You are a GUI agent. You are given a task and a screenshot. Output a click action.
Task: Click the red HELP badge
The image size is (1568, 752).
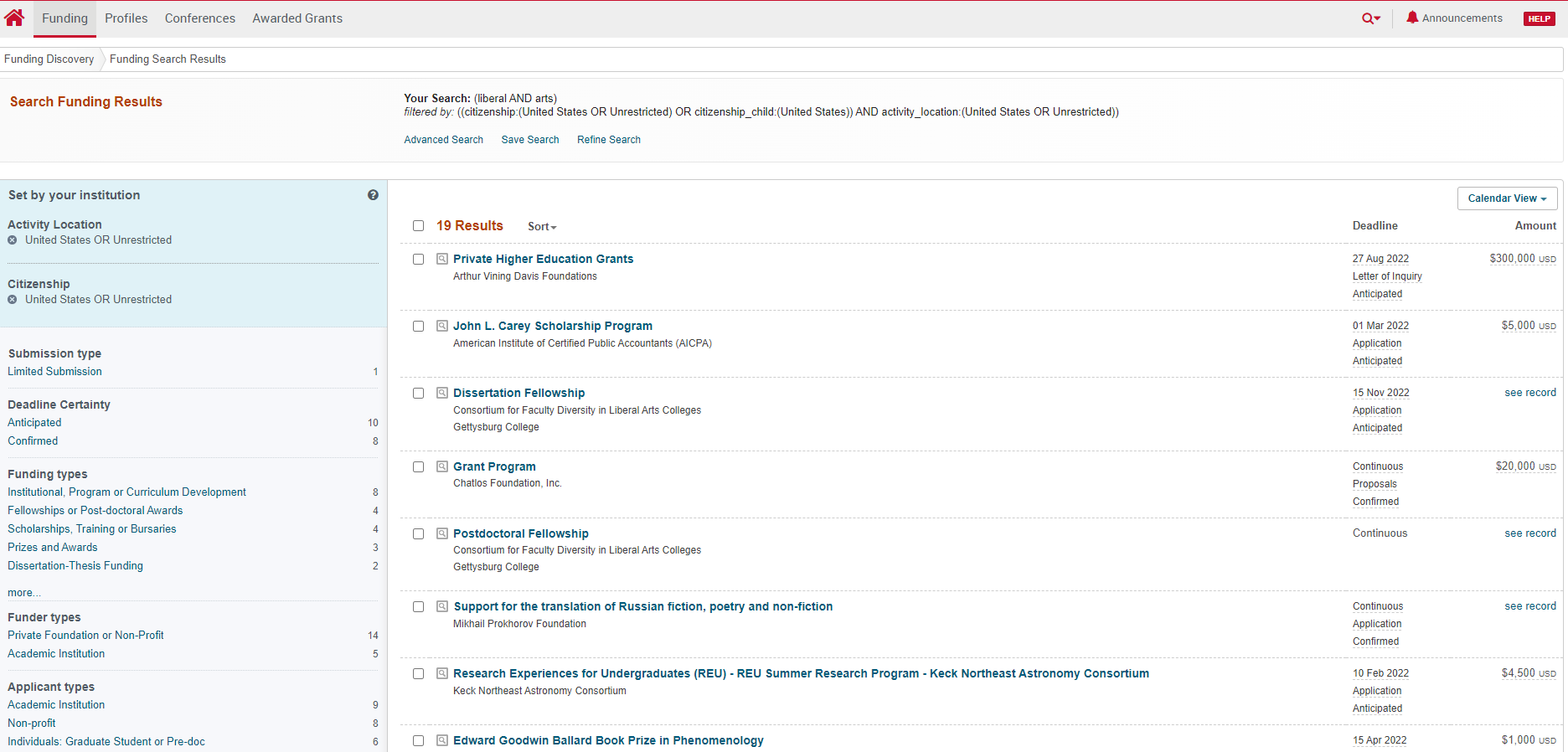pyautogui.click(x=1539, y=18)
